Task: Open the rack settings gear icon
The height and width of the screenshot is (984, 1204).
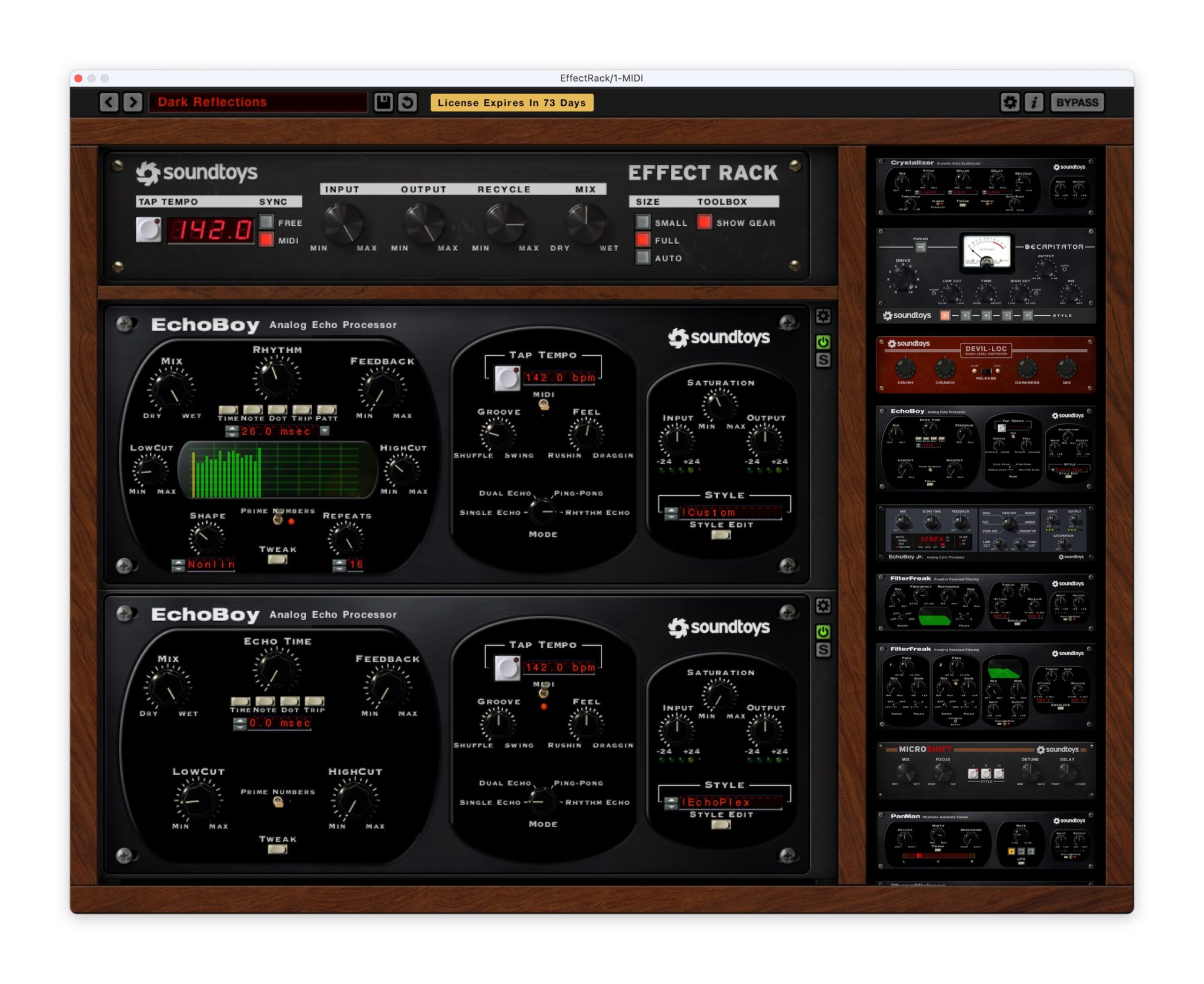Action: point(1009,102)
